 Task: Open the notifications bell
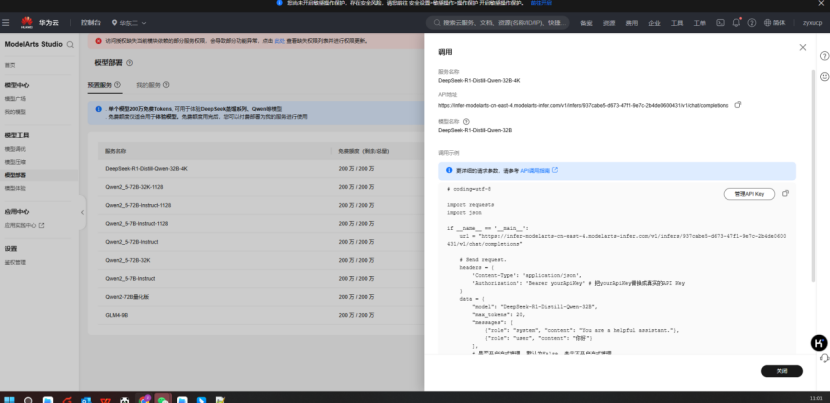coord(736,23)
